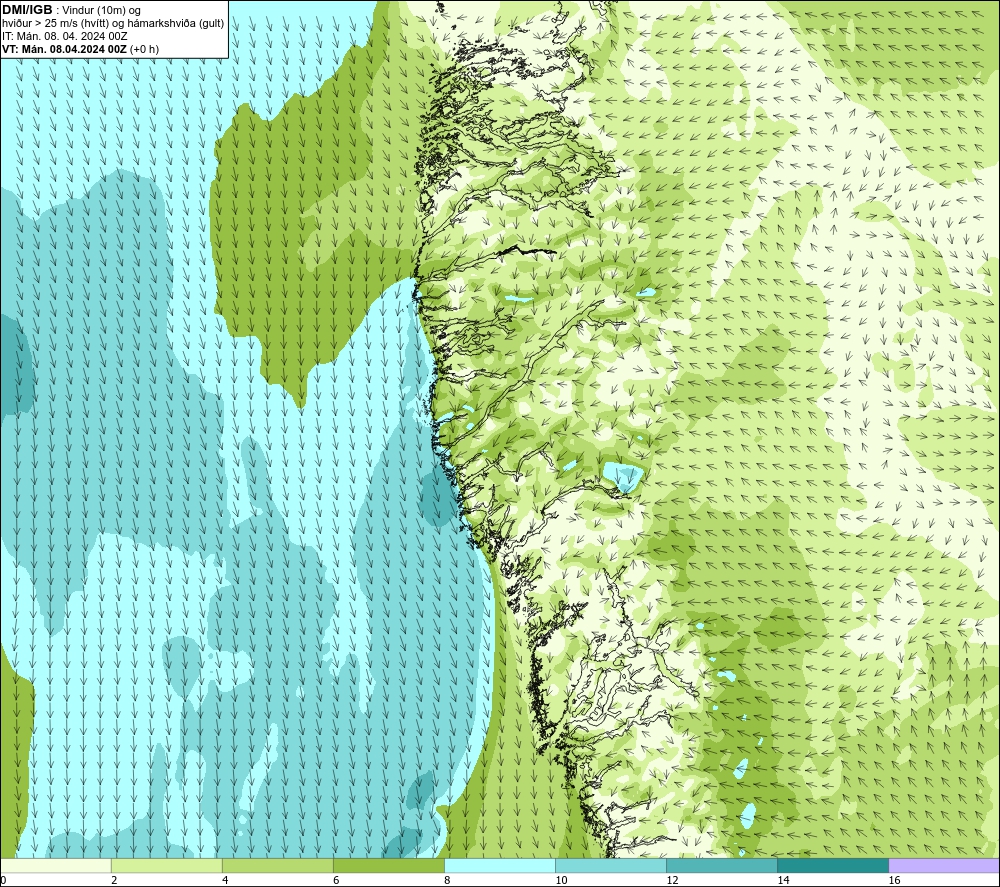Image resolution: width=1000 pixels, height=887 pixels.
Task: Click the legend scale label '8'
Action: coord(447,881)
